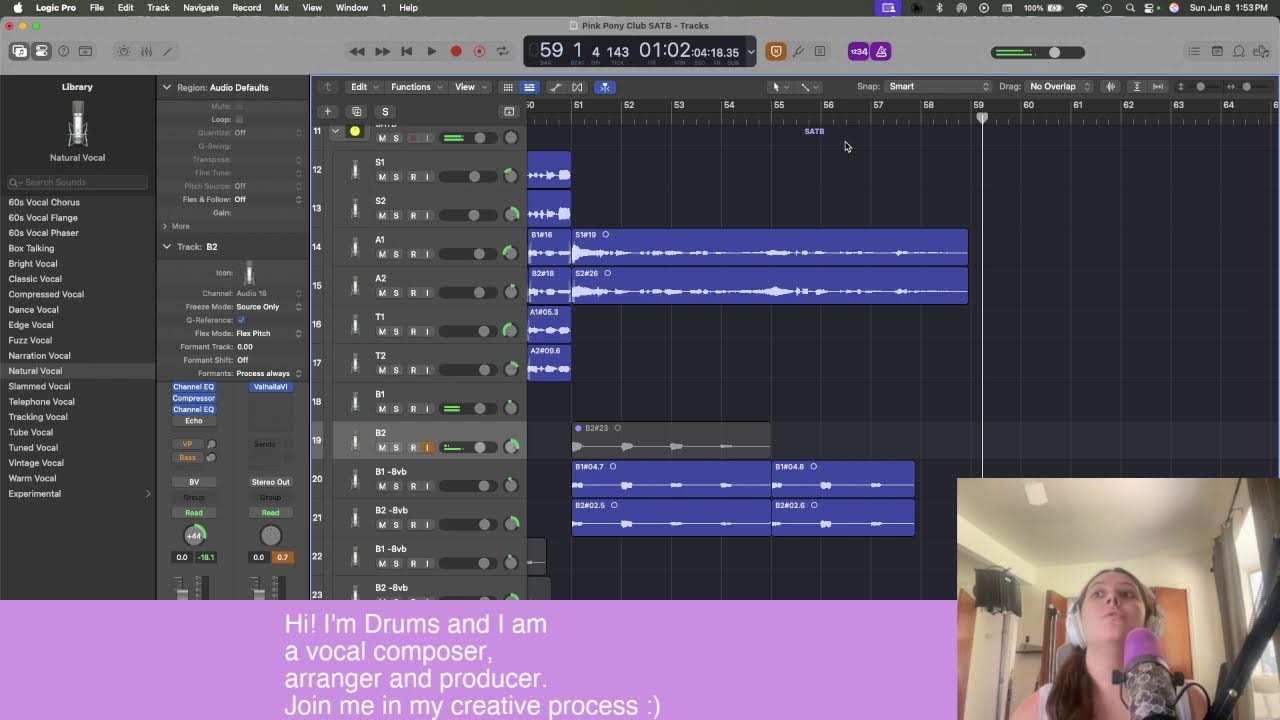Open the Mixer sliders button

click(146, 51)
